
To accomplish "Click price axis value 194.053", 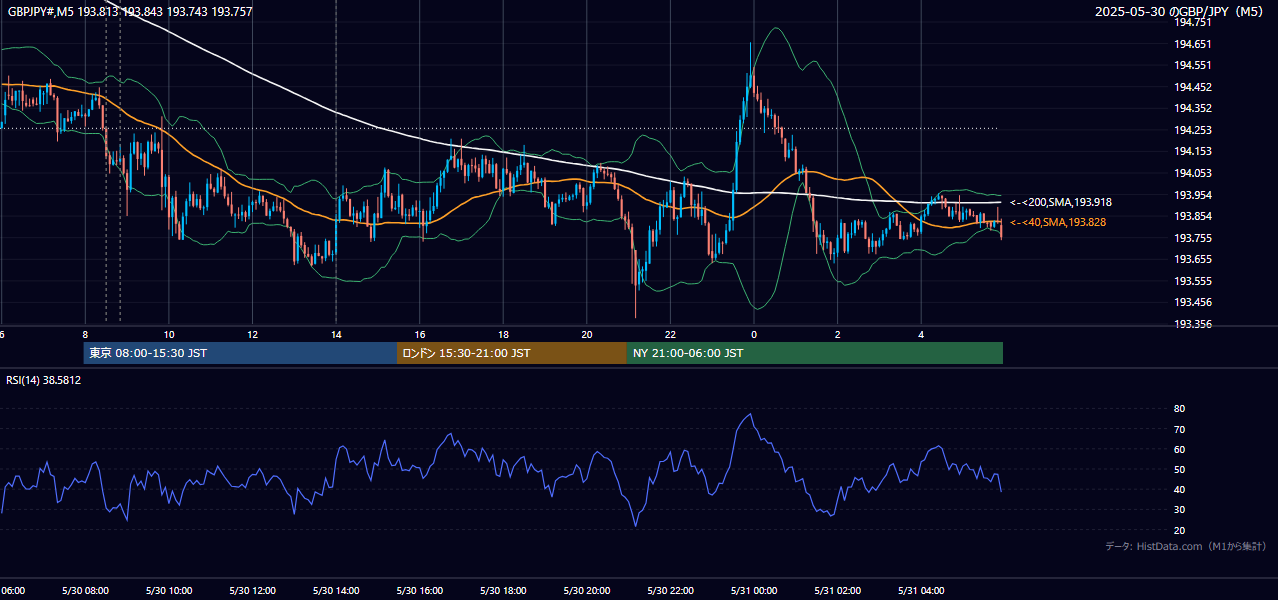I will (1193, 173).
